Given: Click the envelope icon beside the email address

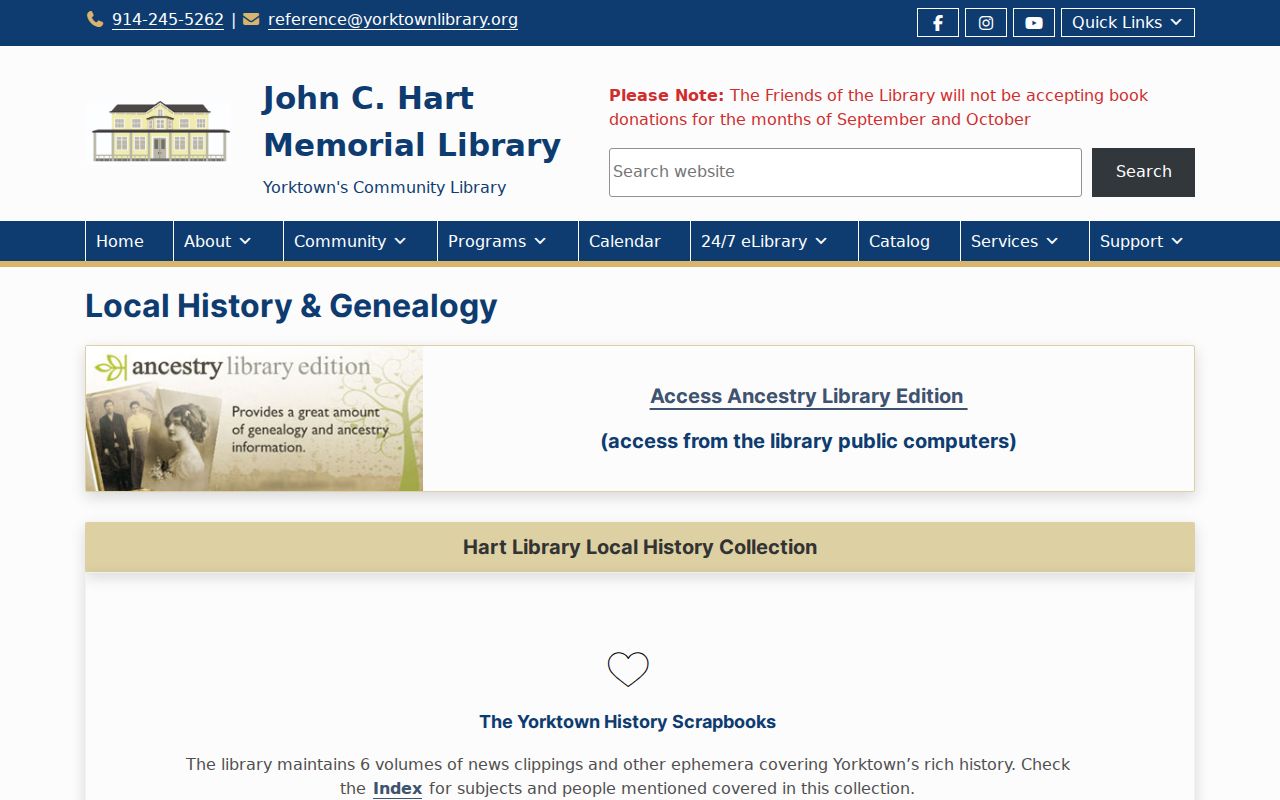Looking at the screenshot, I should pyautogui.click(x=251, y=19).
